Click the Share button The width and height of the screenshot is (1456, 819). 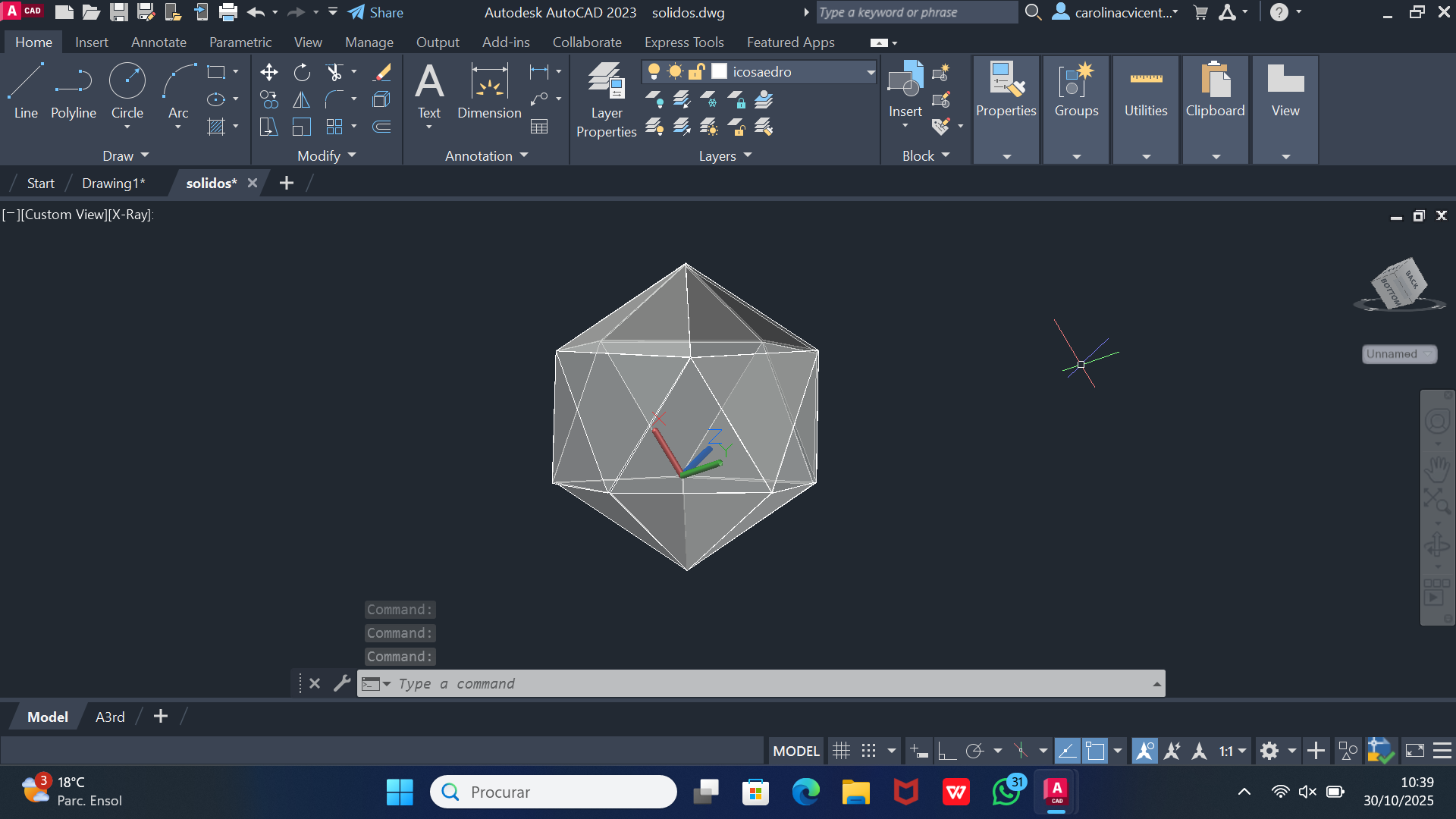point(376,12)
